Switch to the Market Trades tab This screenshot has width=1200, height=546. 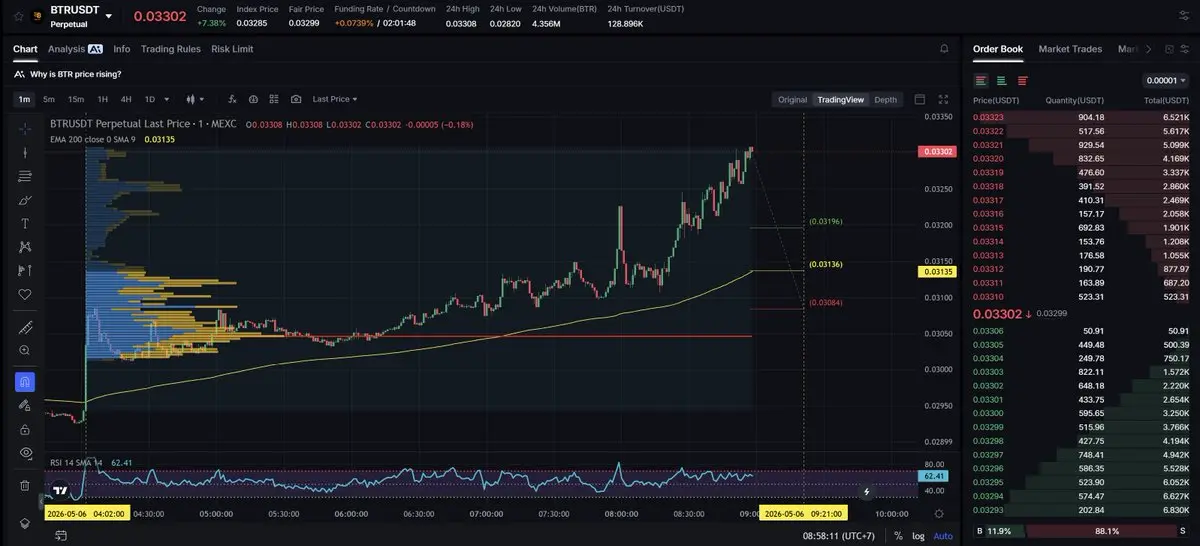point(1070,48)
